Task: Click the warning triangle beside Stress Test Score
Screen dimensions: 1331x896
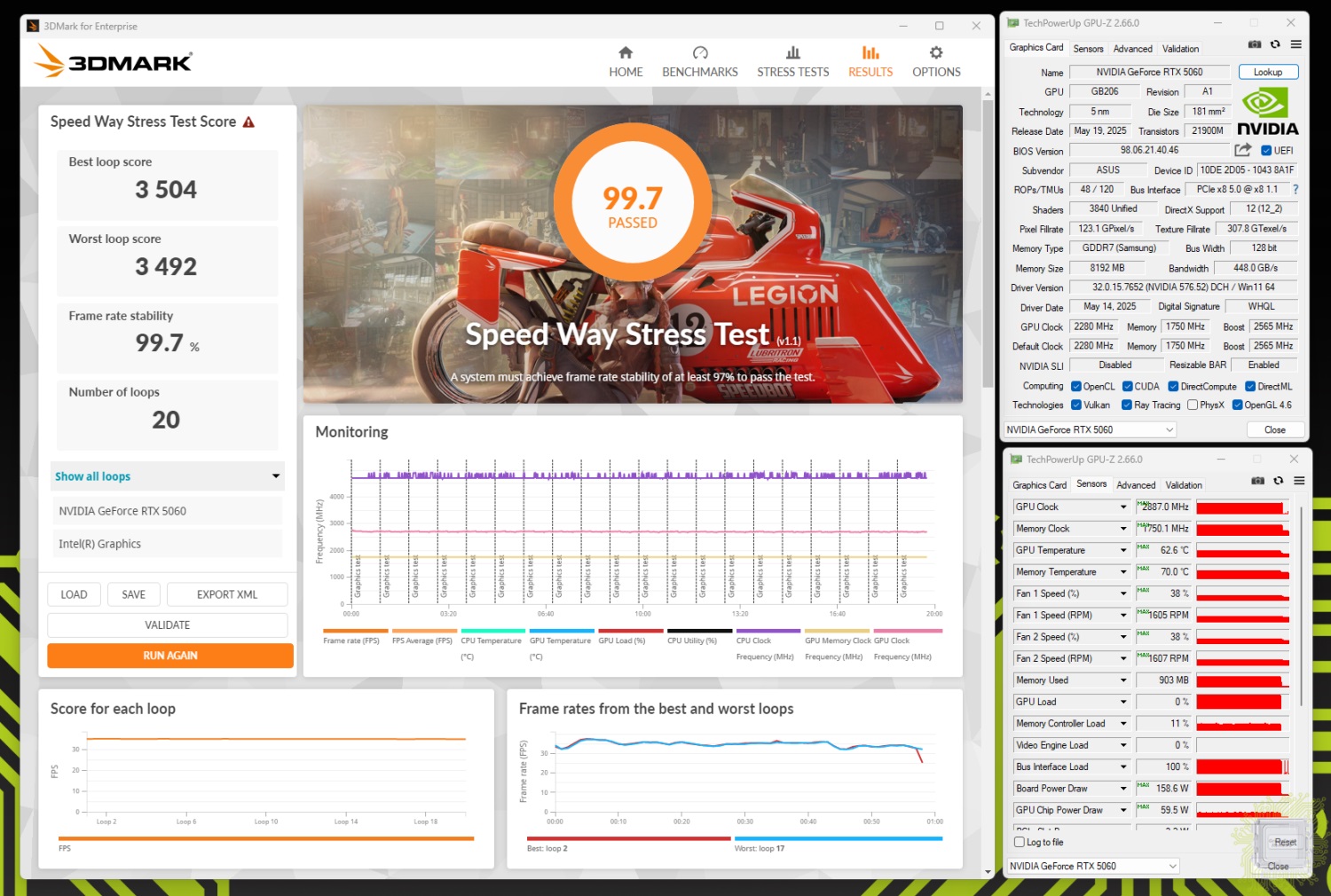Action: pyautogui.click(x=248, y=122)
